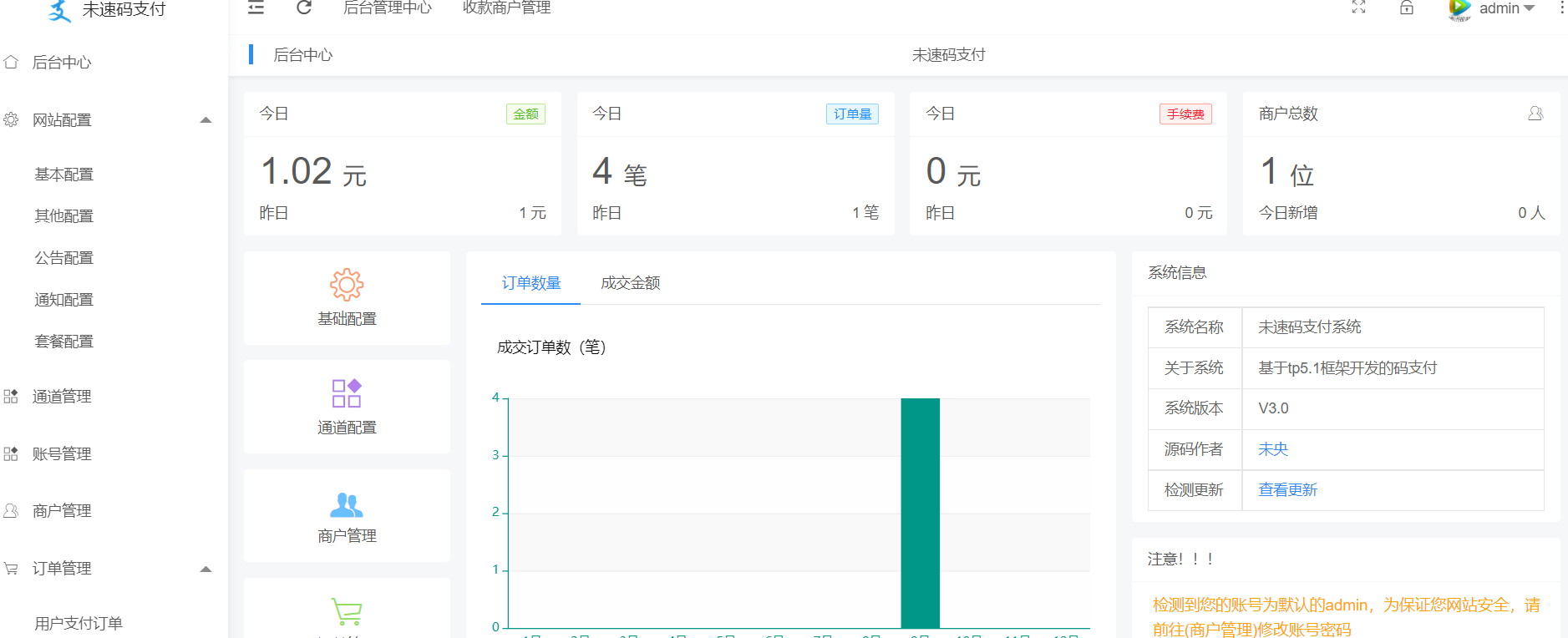
Task: Click the blue 商户管理 people icon
Action: pyautogui.click(x=347, y=504)
